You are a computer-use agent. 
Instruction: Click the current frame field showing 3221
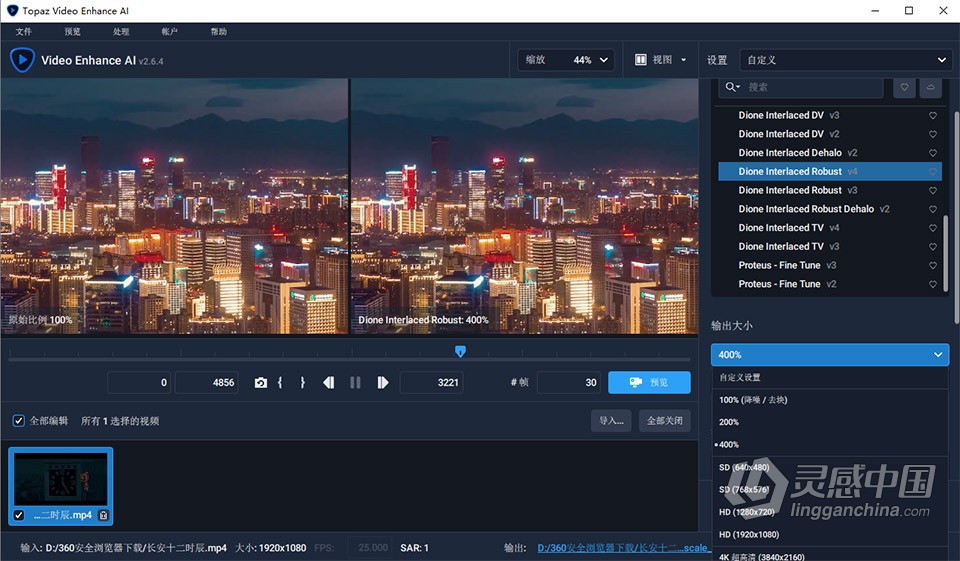pos(432,383)
